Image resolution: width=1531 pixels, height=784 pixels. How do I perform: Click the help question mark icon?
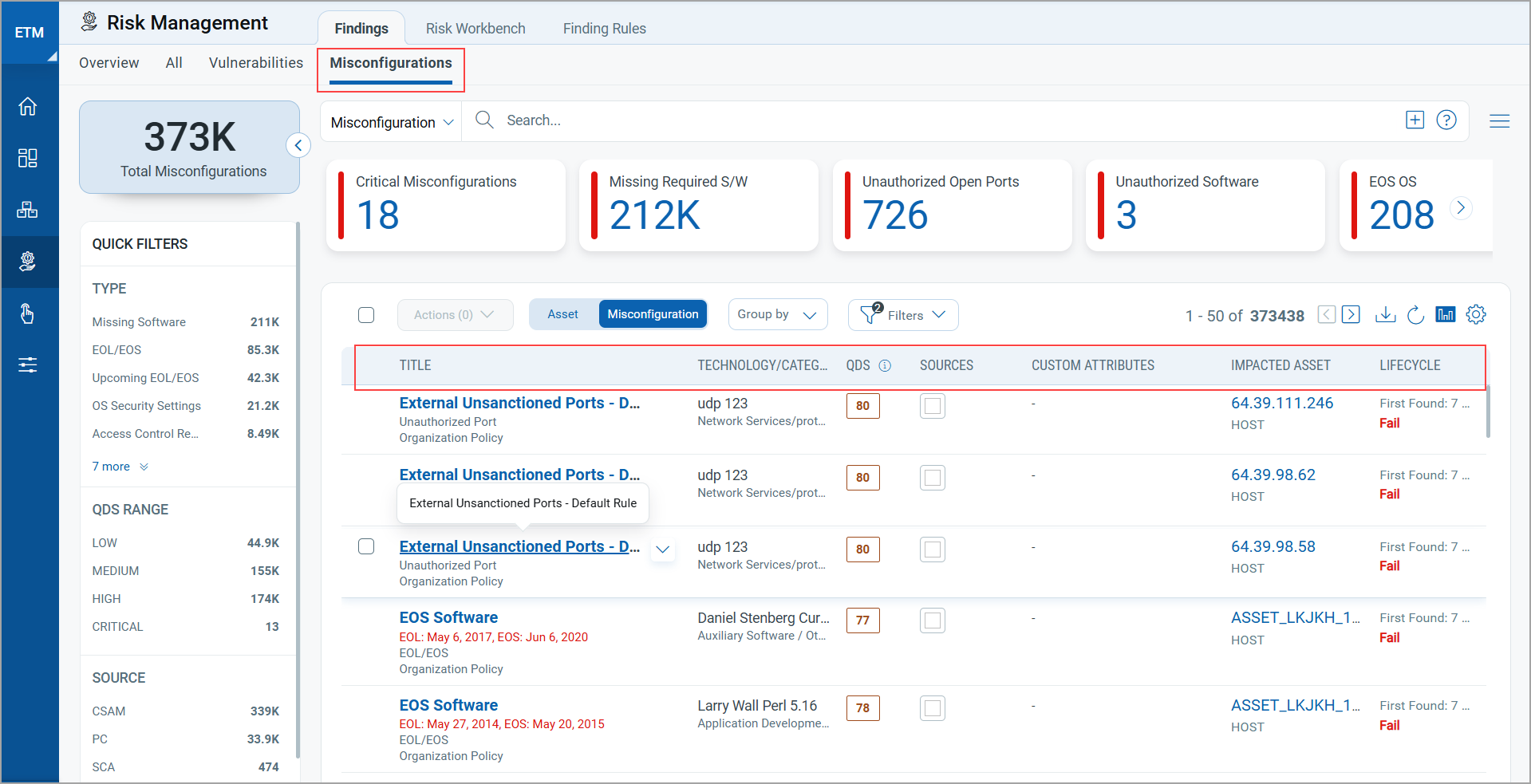click(x=1446, y=120)
